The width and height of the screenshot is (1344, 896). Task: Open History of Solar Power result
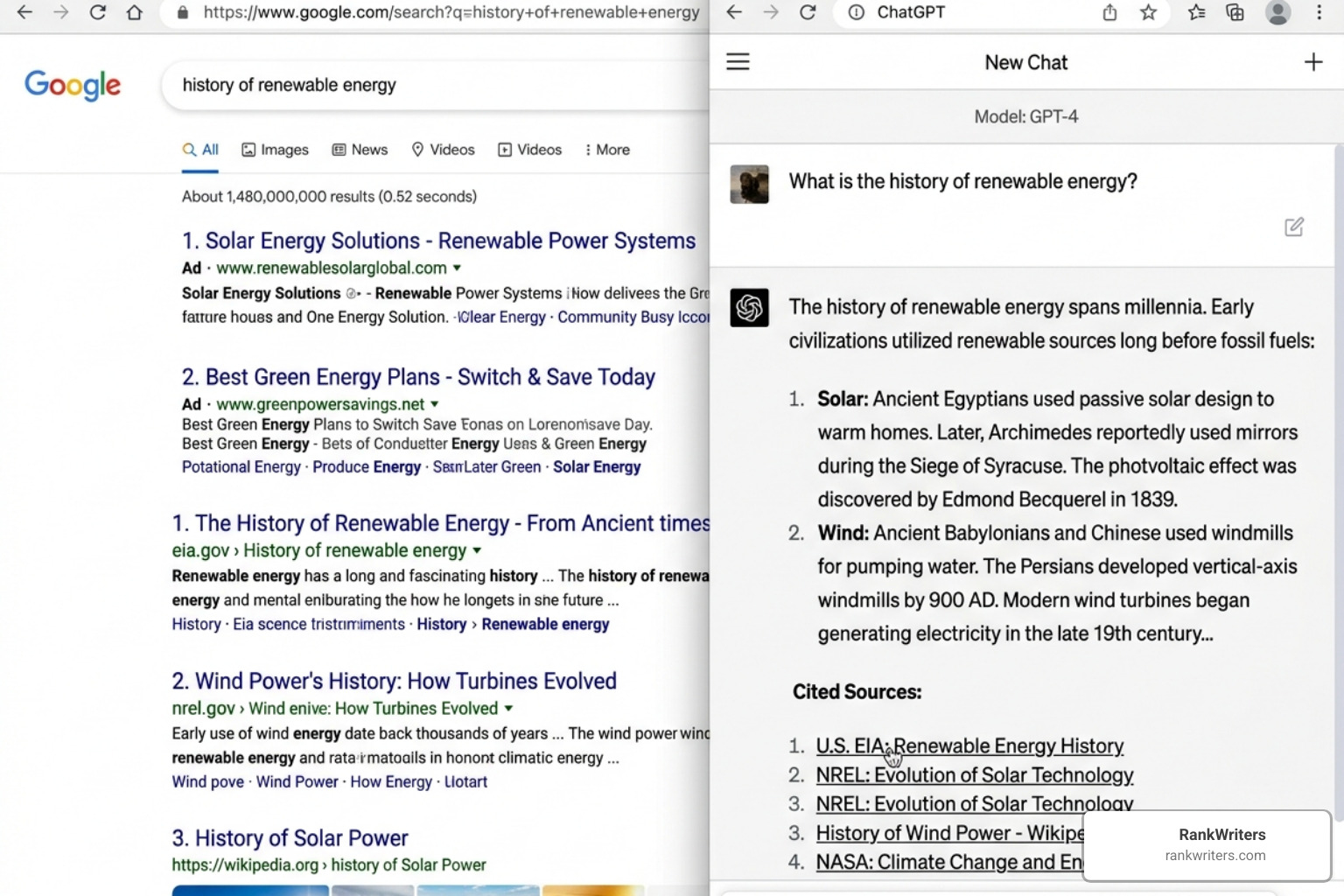[x=290, y=838]
